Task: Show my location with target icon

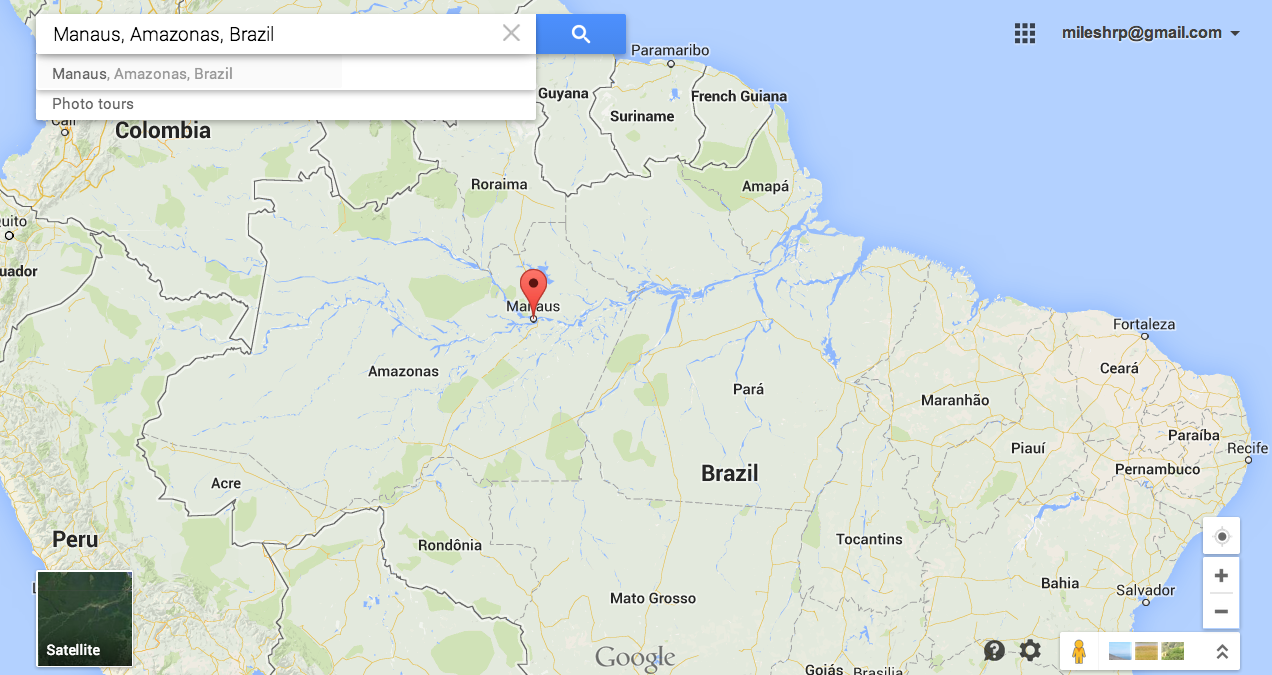Action: (x=1221, y=537)
